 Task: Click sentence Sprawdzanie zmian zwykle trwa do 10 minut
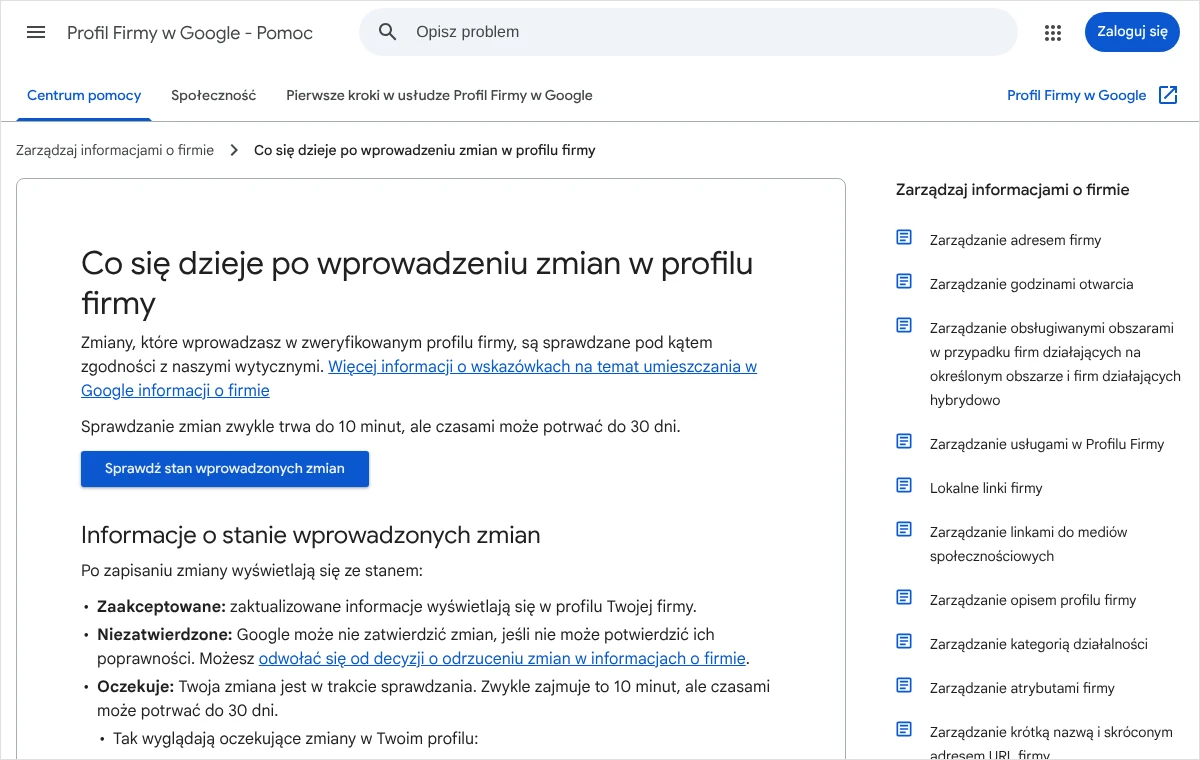click(380, 426)
